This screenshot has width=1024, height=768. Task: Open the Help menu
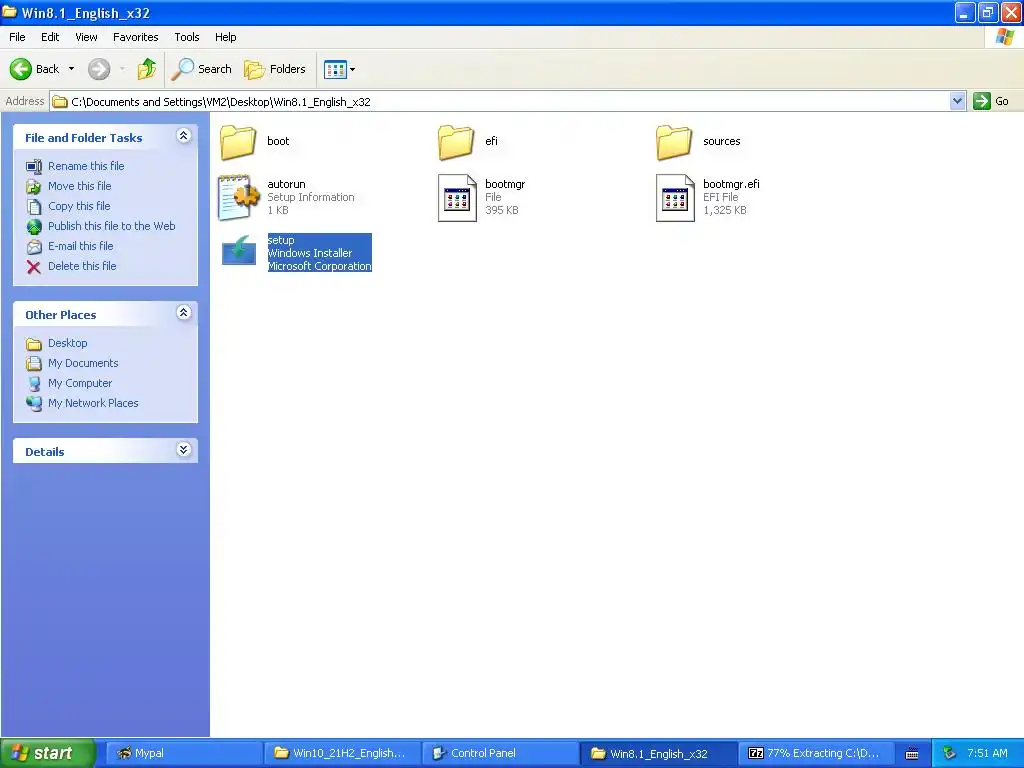click(226, 37)
